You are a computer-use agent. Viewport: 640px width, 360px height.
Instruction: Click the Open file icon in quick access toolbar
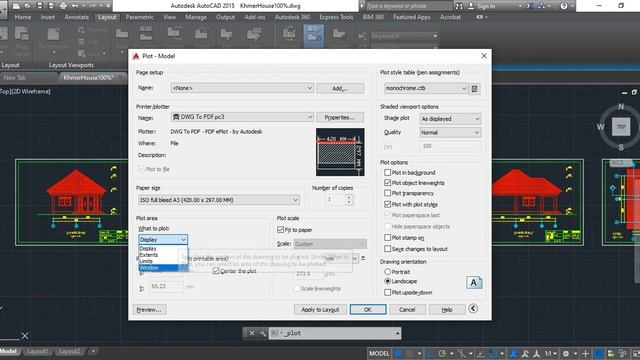pos(28,6)
